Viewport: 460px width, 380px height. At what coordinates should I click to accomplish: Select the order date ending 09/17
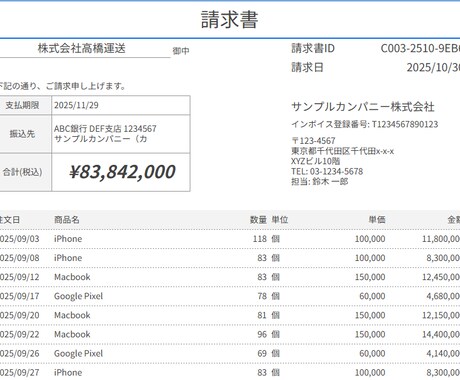[x=20, y=296]
